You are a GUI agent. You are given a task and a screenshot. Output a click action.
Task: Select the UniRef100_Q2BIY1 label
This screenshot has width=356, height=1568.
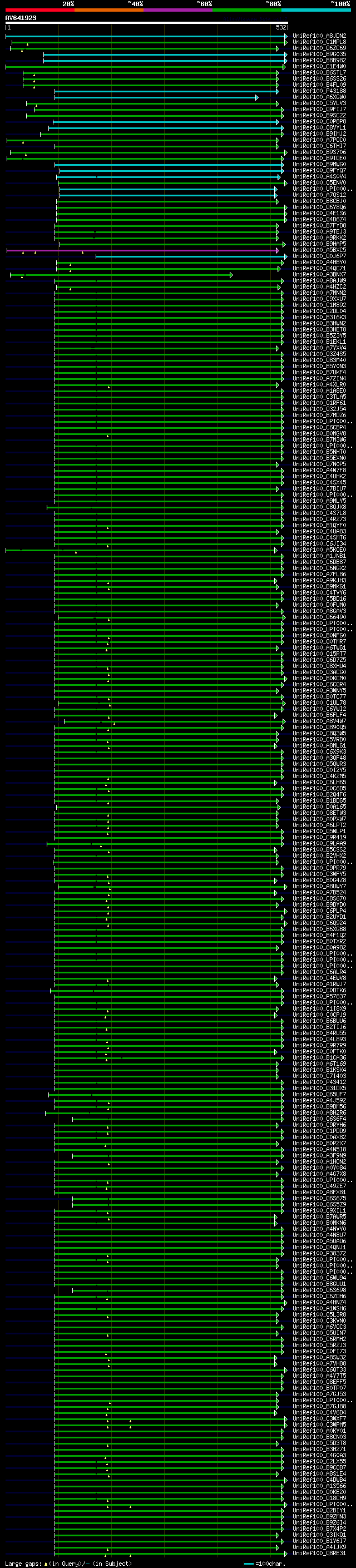point(319,1510)
